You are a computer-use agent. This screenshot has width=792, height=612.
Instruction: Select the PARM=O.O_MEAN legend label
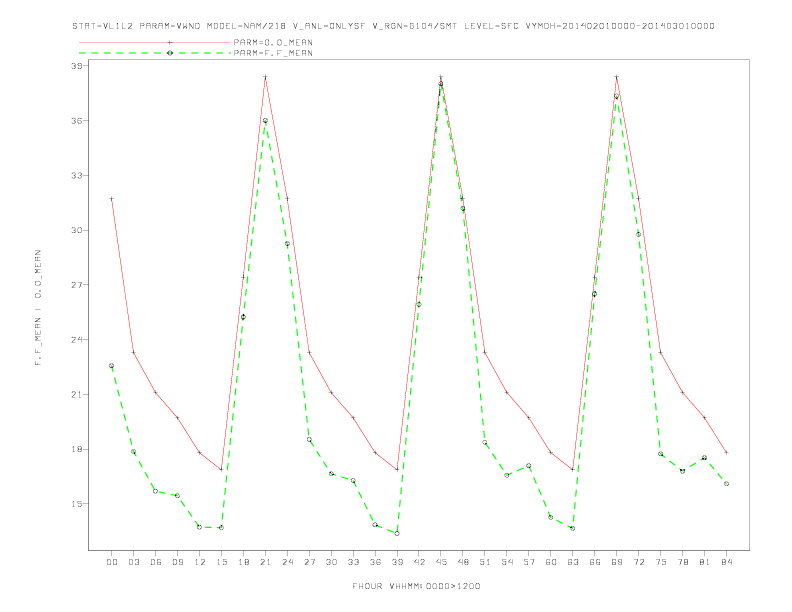click(x=273, y=42)
